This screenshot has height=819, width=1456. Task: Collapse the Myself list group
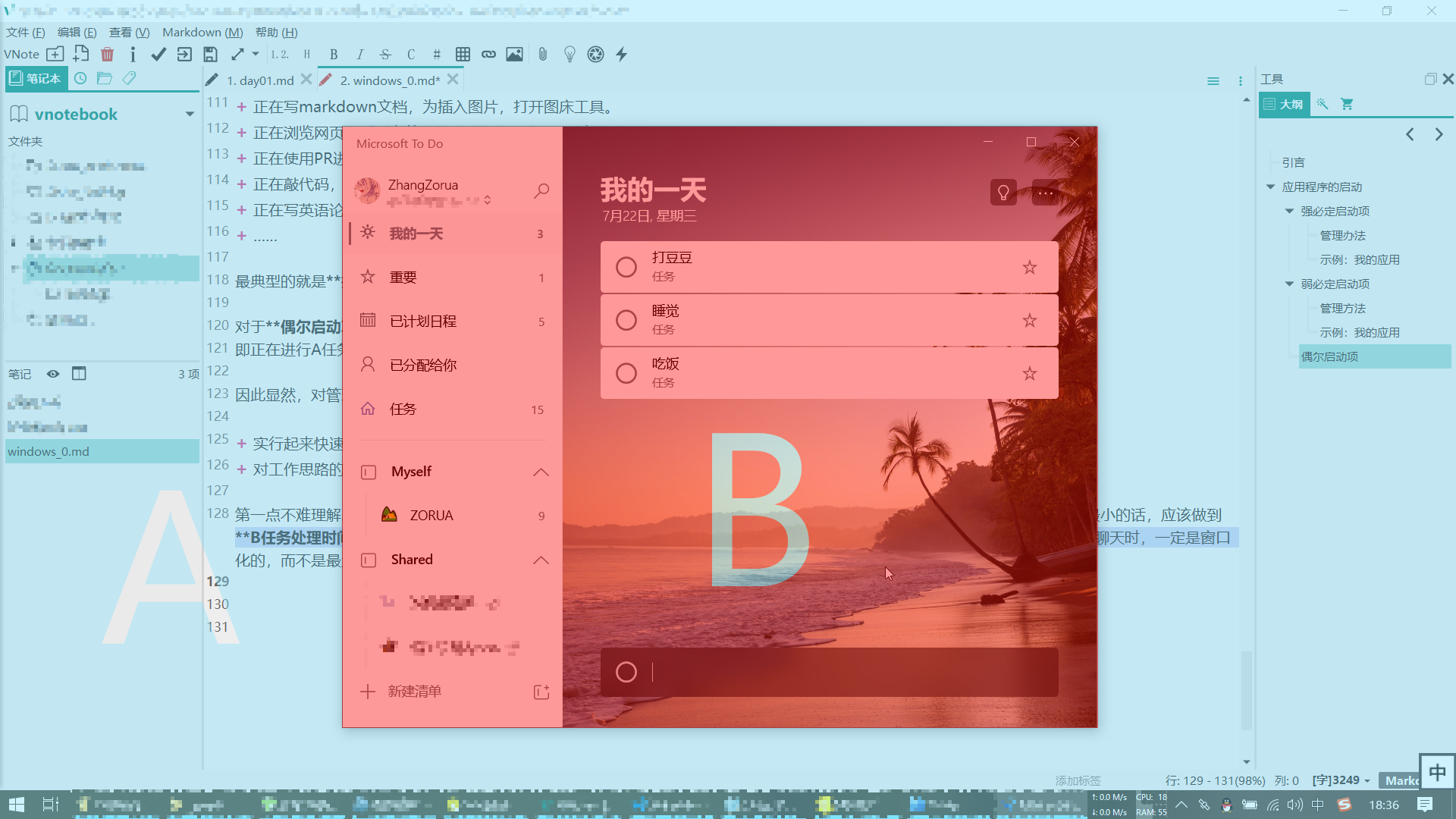[x=541, y=472]
